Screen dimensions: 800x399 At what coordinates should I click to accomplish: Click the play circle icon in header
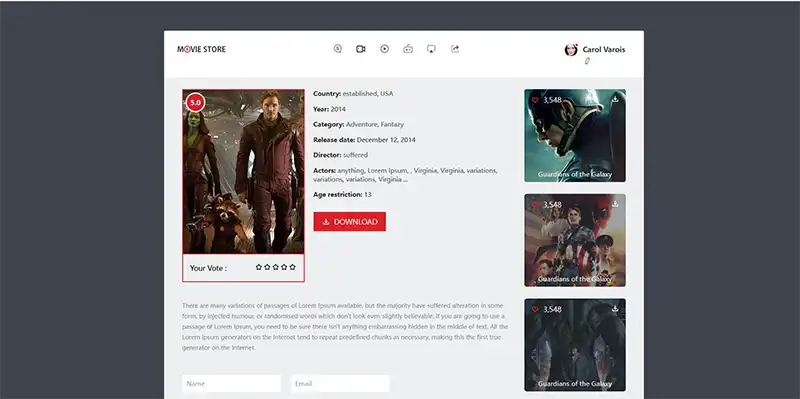[x=385, y=49]
